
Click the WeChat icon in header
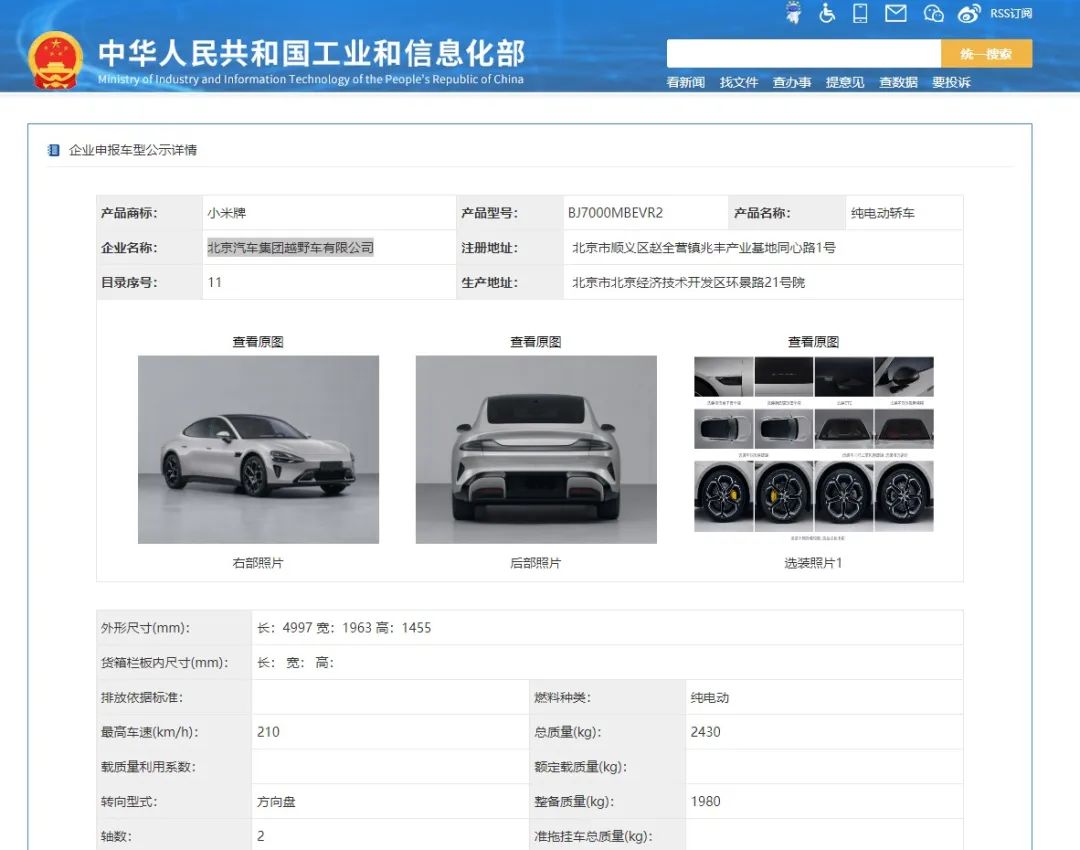click(x=933, y=13)
